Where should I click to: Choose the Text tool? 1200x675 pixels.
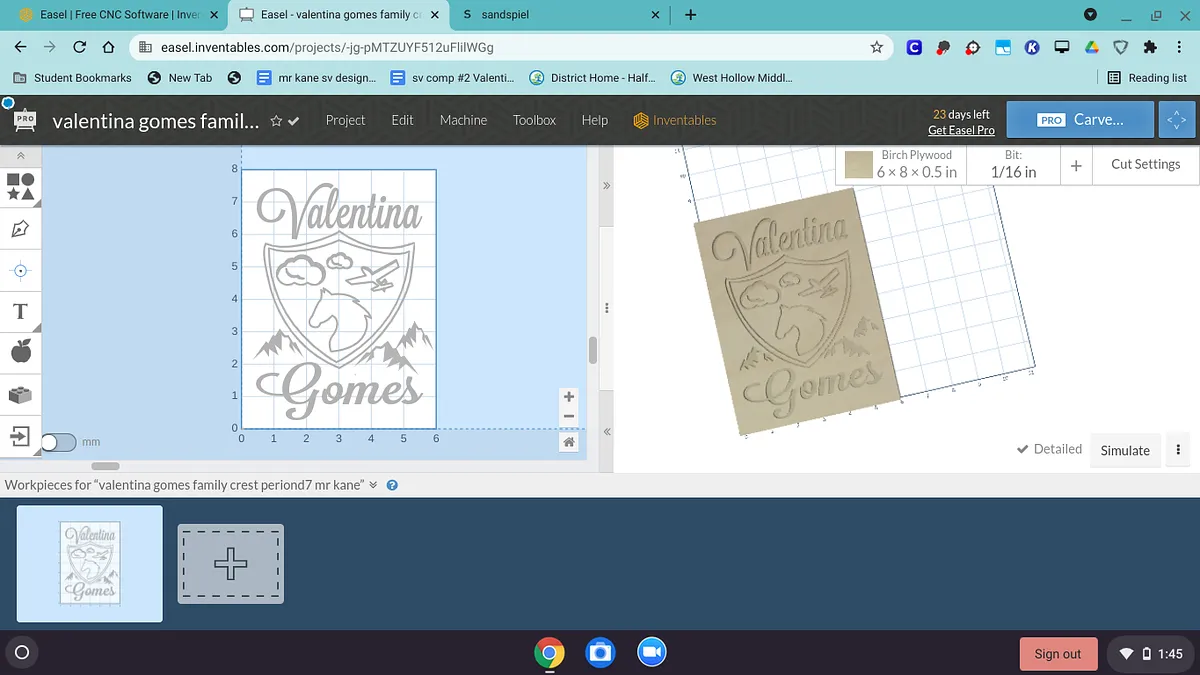point(20,311)
